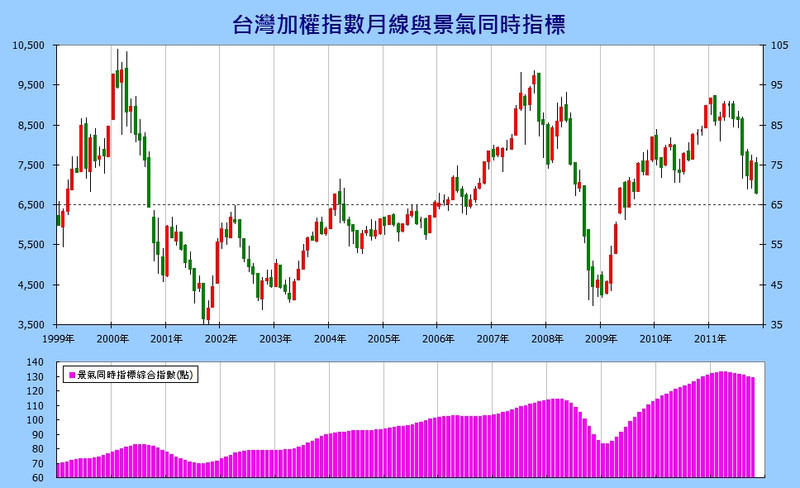Viewport: 800px width, 488px height.
Task: Pick the 2011年 x-axis label
Action: pos(710,338)
